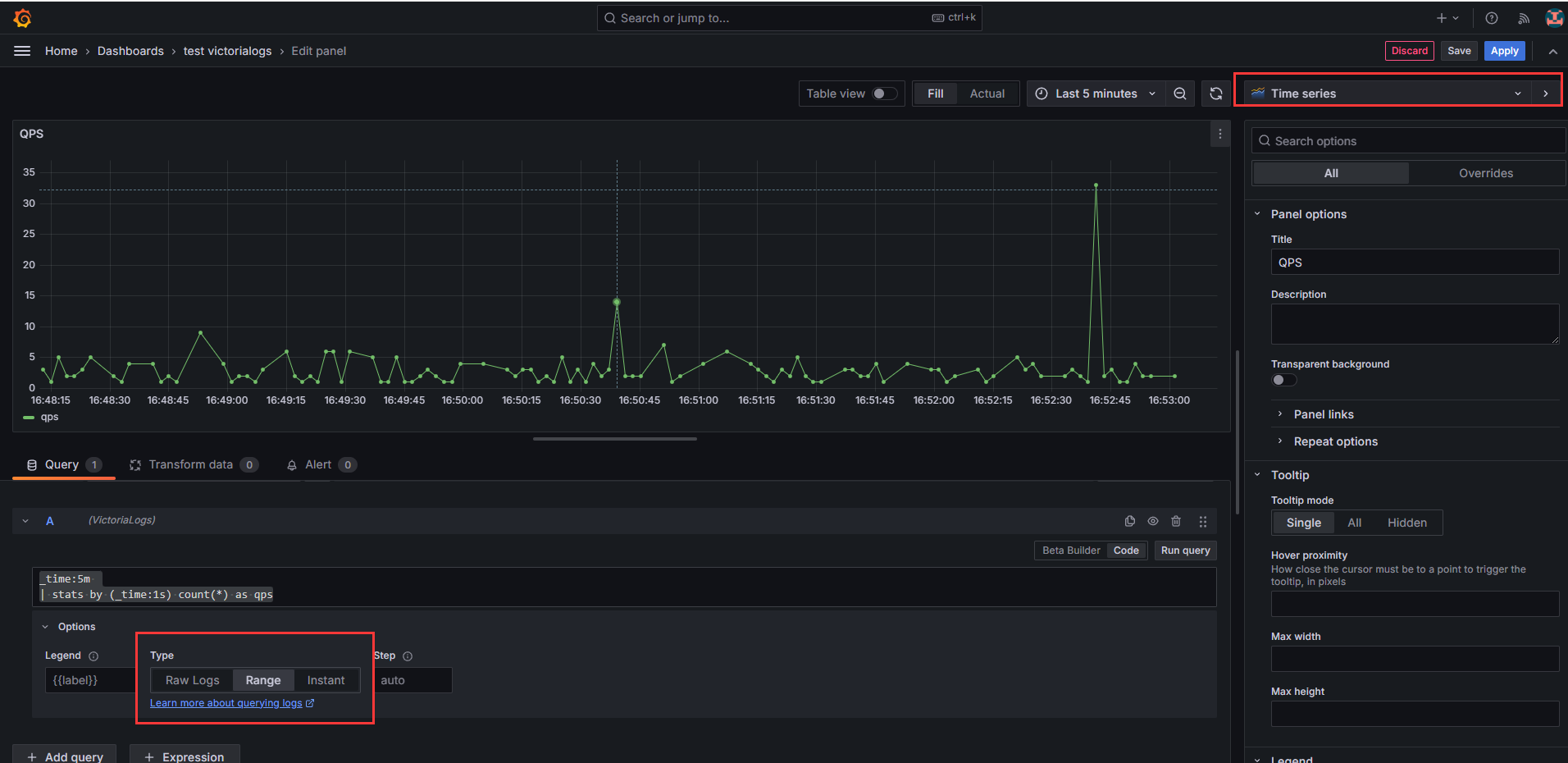Open the hamburger navigation menu
This screenshot has width=1568, height=763.
tap(22, 51)
